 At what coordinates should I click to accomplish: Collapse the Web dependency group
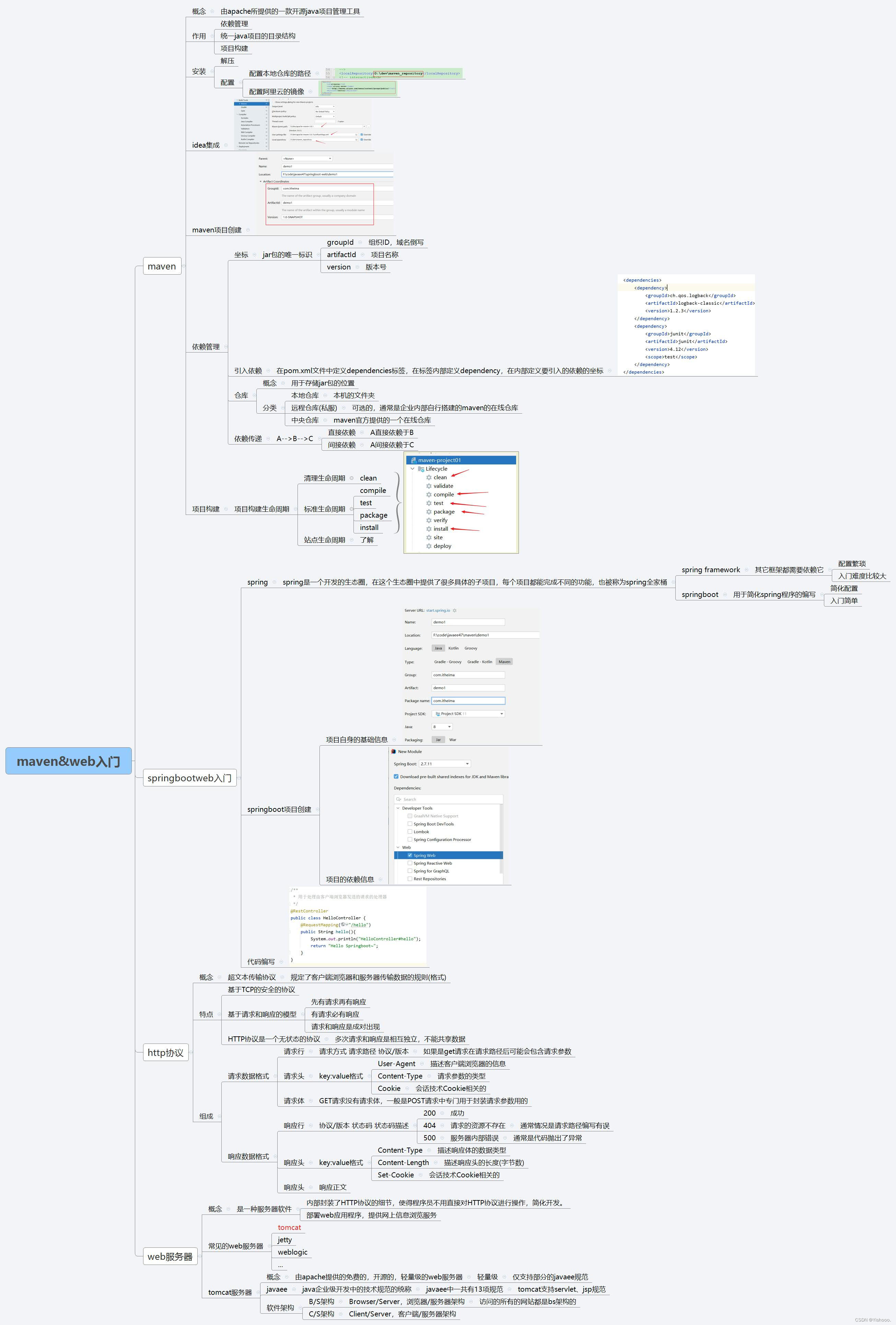point(398,847)
